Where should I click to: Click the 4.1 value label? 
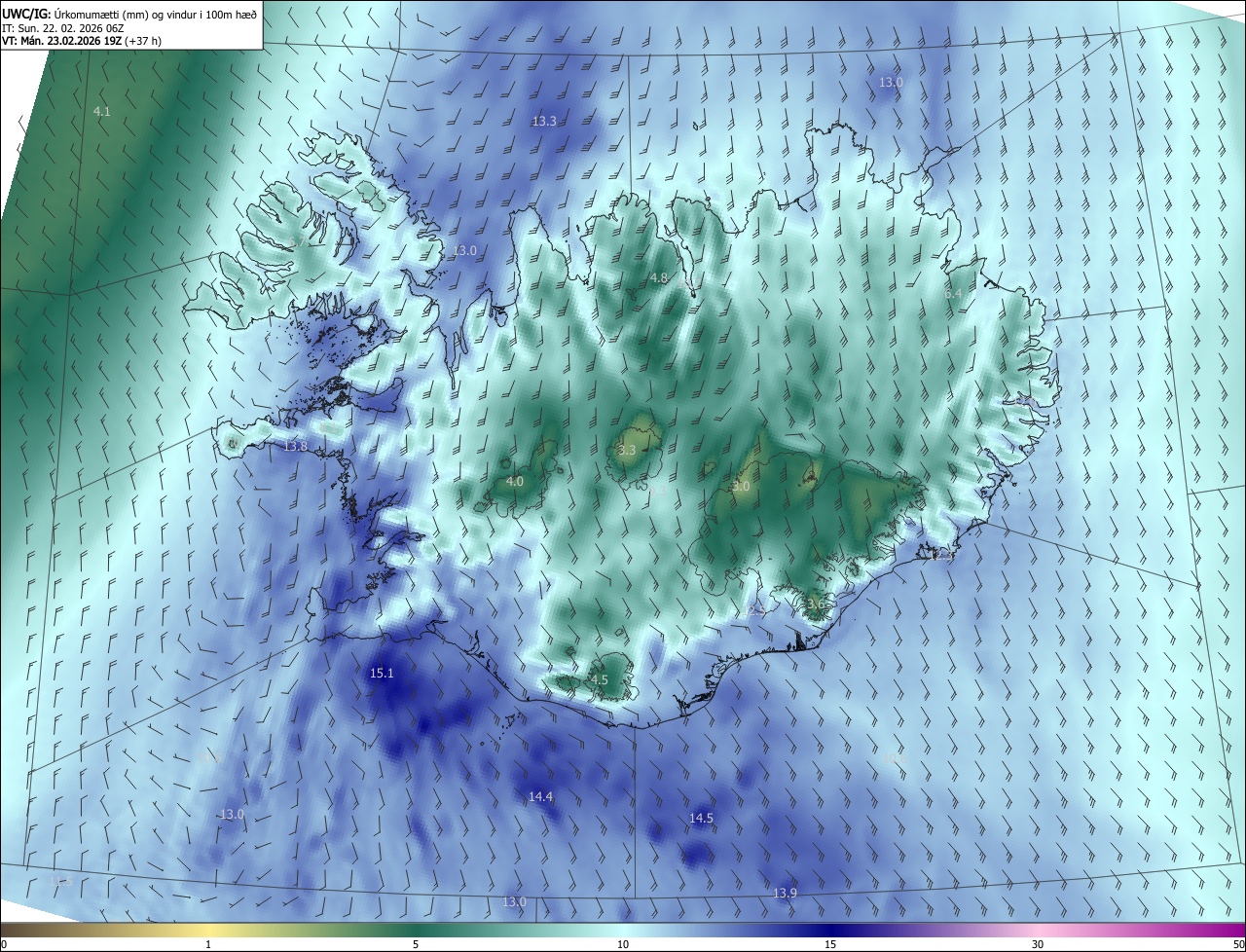pyautogui.click(x=101, y=112)
